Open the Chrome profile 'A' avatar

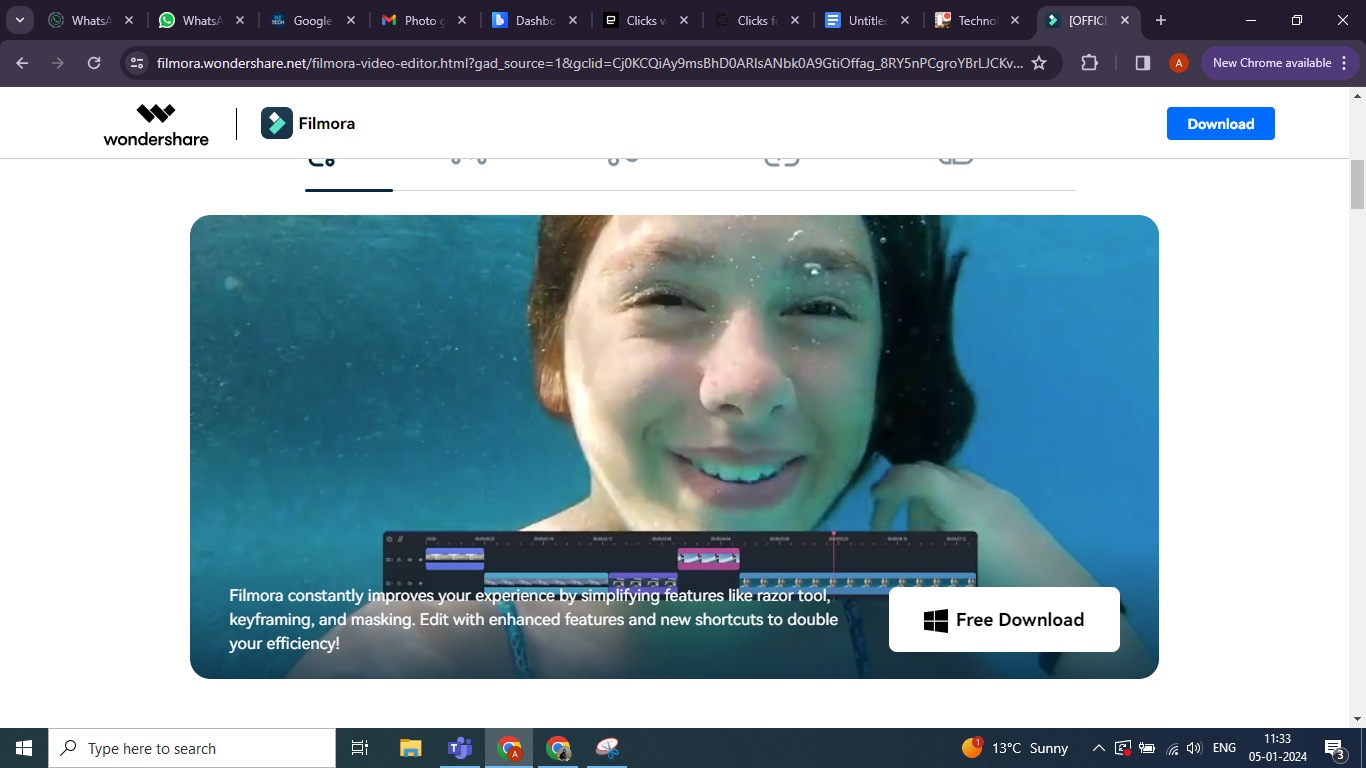tap(1179, 63)
